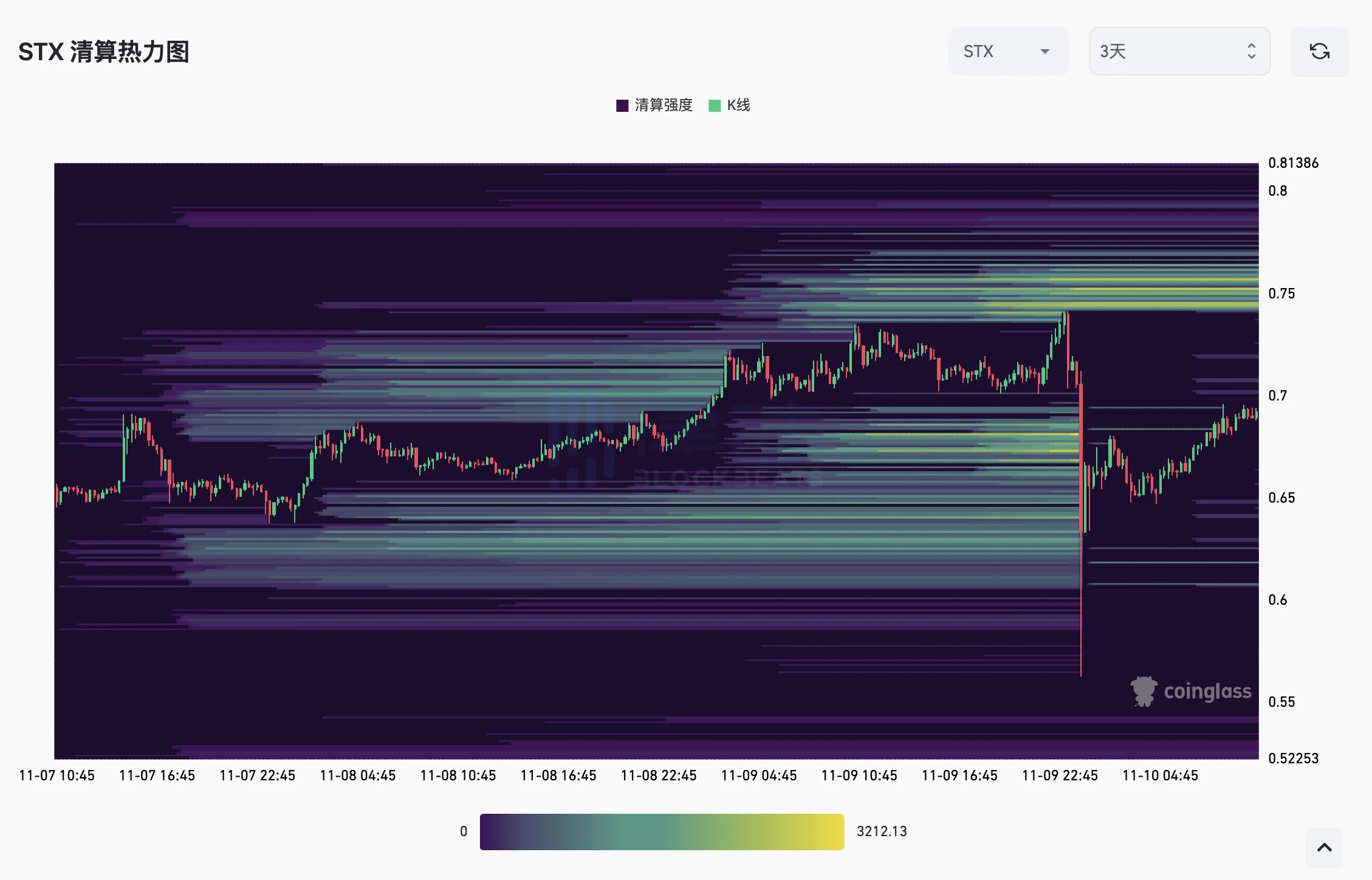Viewport: 1372px width, 880px height.
Task: Click the 3212.13 maximum scale label
Action: click(881, 831)
